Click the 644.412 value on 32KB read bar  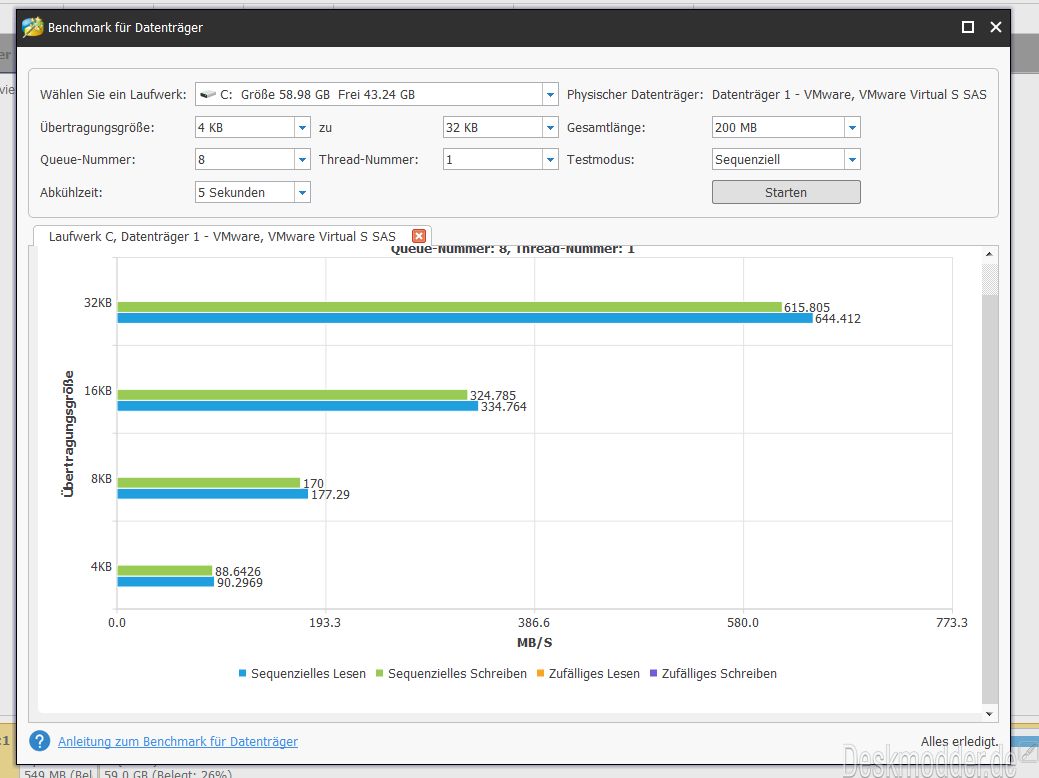coord(838,319)
